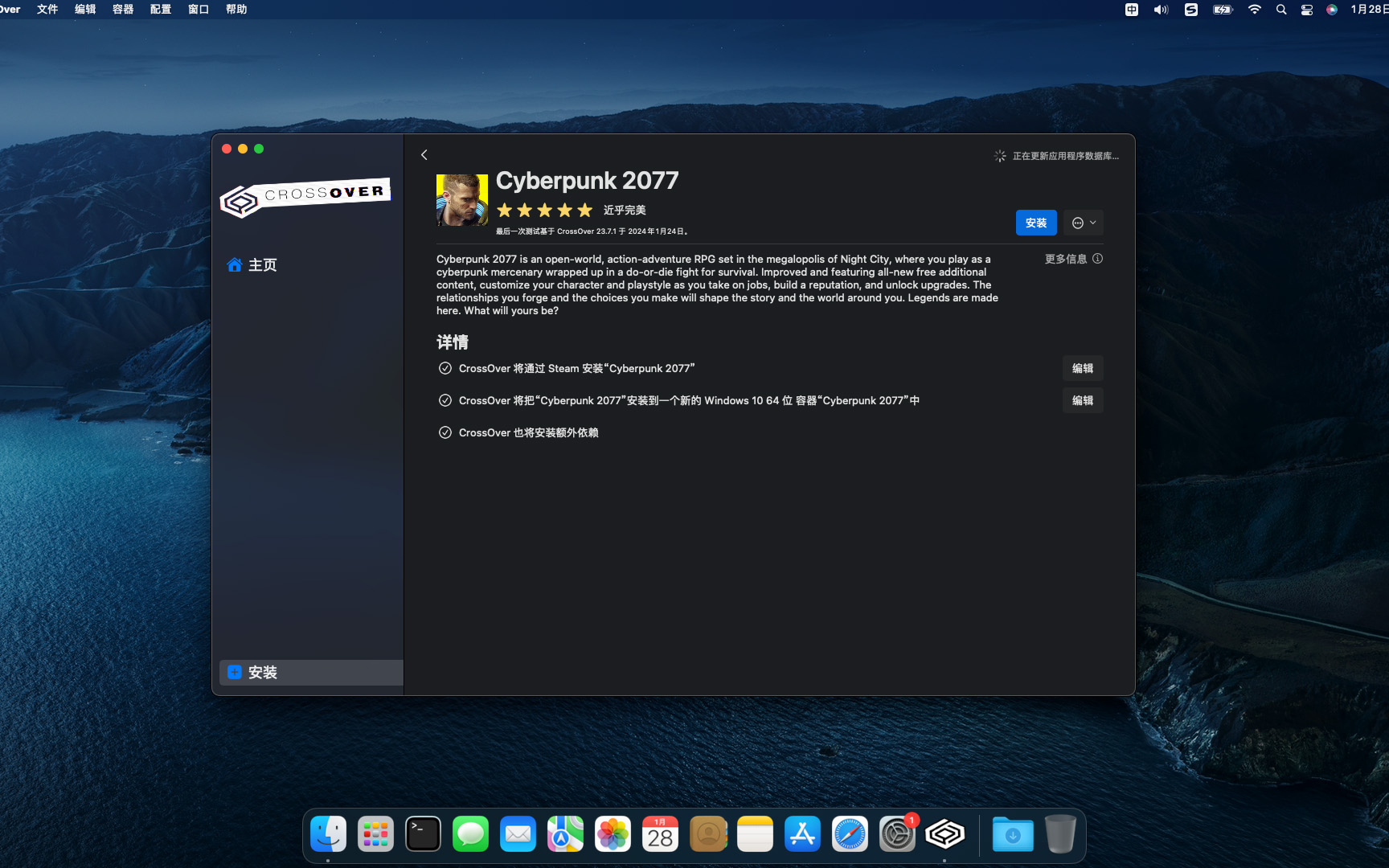This screenshot has width=1389, height=868.
Task: Open the 配置 configure menu
Action: tap(161, 10)
